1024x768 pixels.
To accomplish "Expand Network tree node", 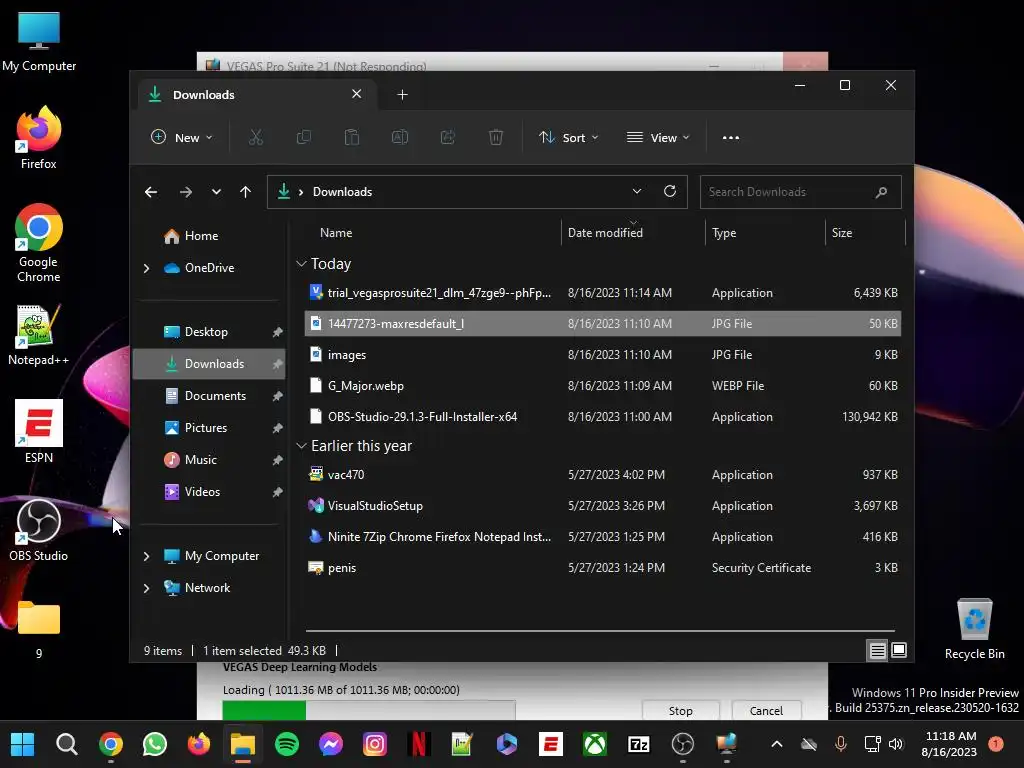I will (146, 588).
